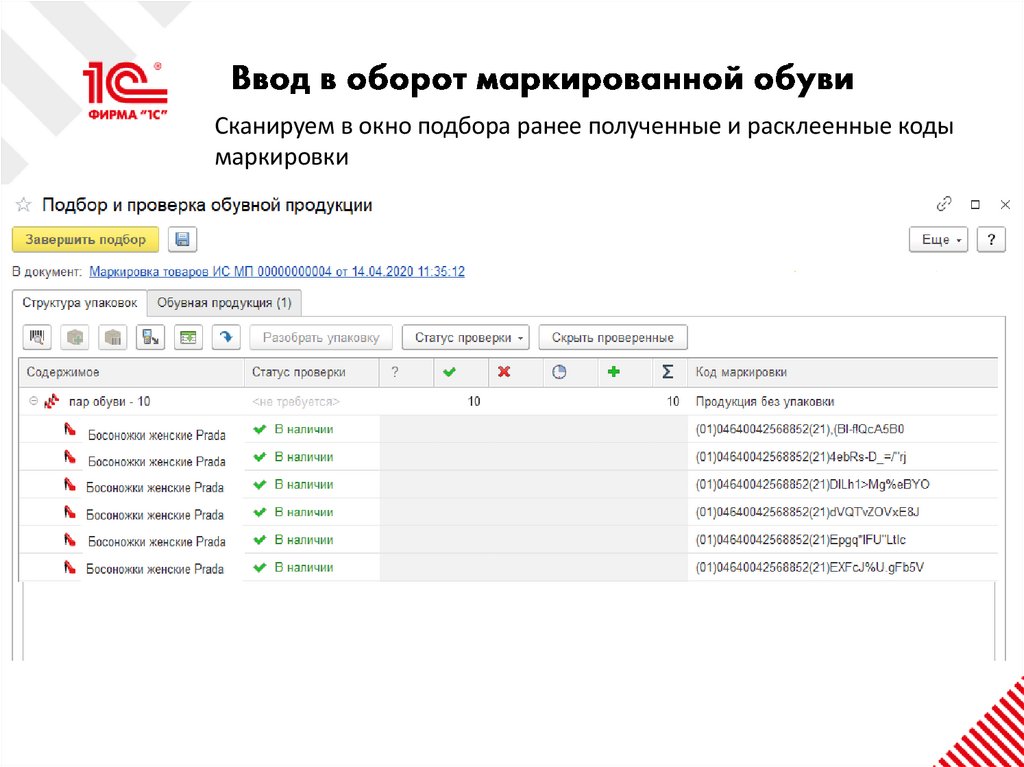Screen dimensions: 1024x767
Task: Click Продукция без упаковки cell
Action: pyautogui.click(x=765, y=402)
